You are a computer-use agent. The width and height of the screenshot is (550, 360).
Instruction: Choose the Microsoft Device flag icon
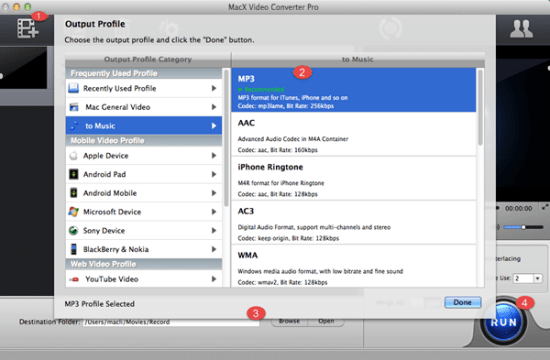[73, 212]
